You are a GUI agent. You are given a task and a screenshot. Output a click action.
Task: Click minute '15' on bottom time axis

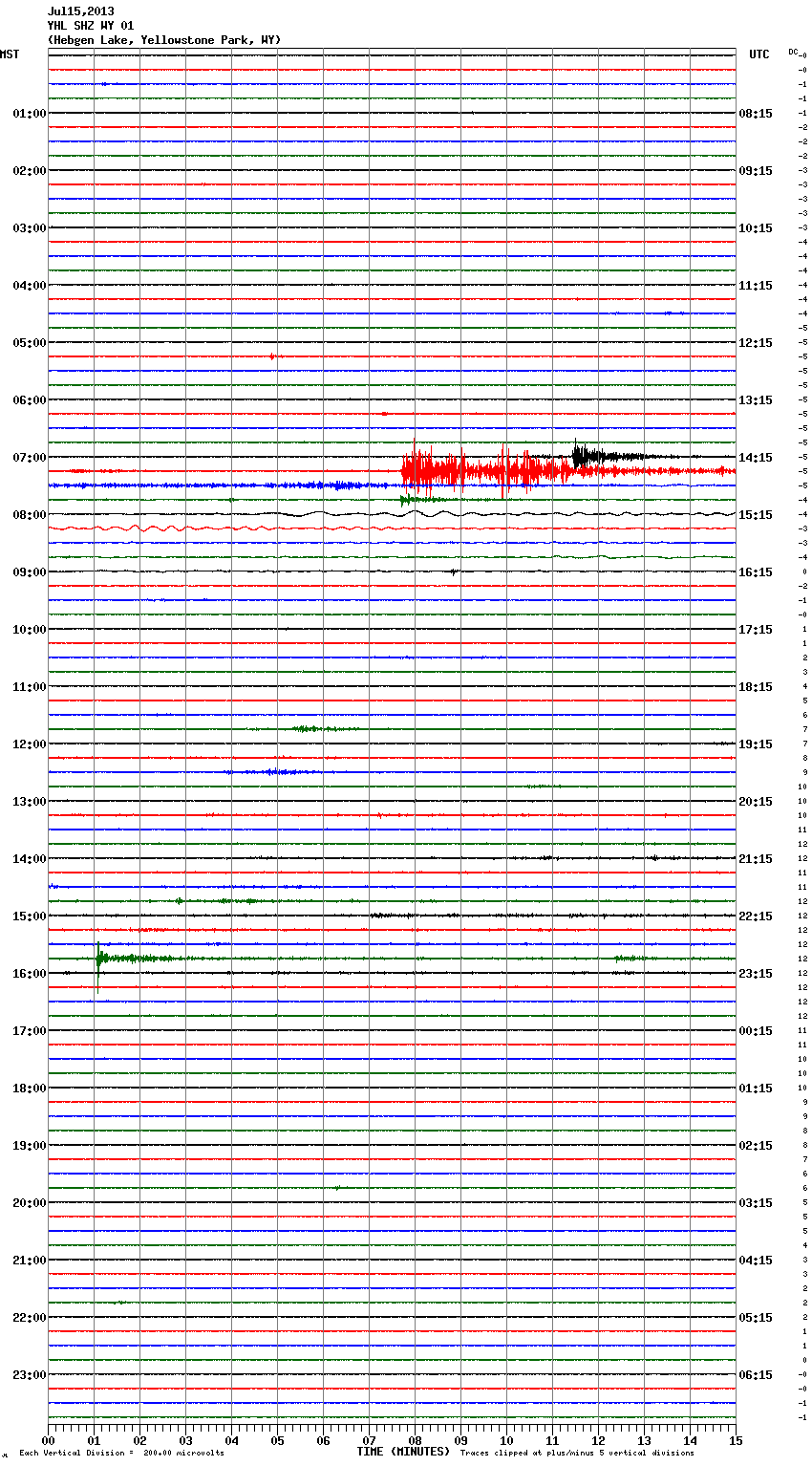pos(736,1440)
